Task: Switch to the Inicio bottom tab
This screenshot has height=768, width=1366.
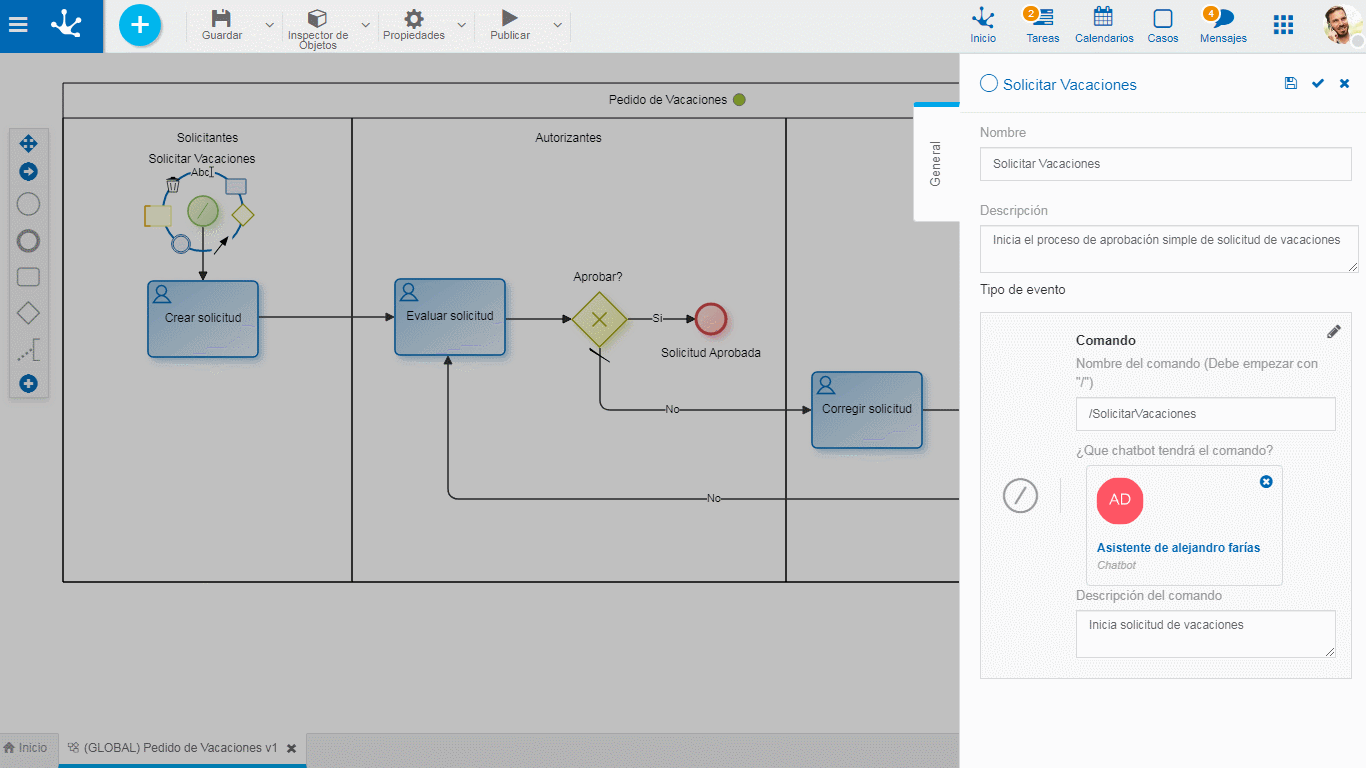Action: click(26, 748)
